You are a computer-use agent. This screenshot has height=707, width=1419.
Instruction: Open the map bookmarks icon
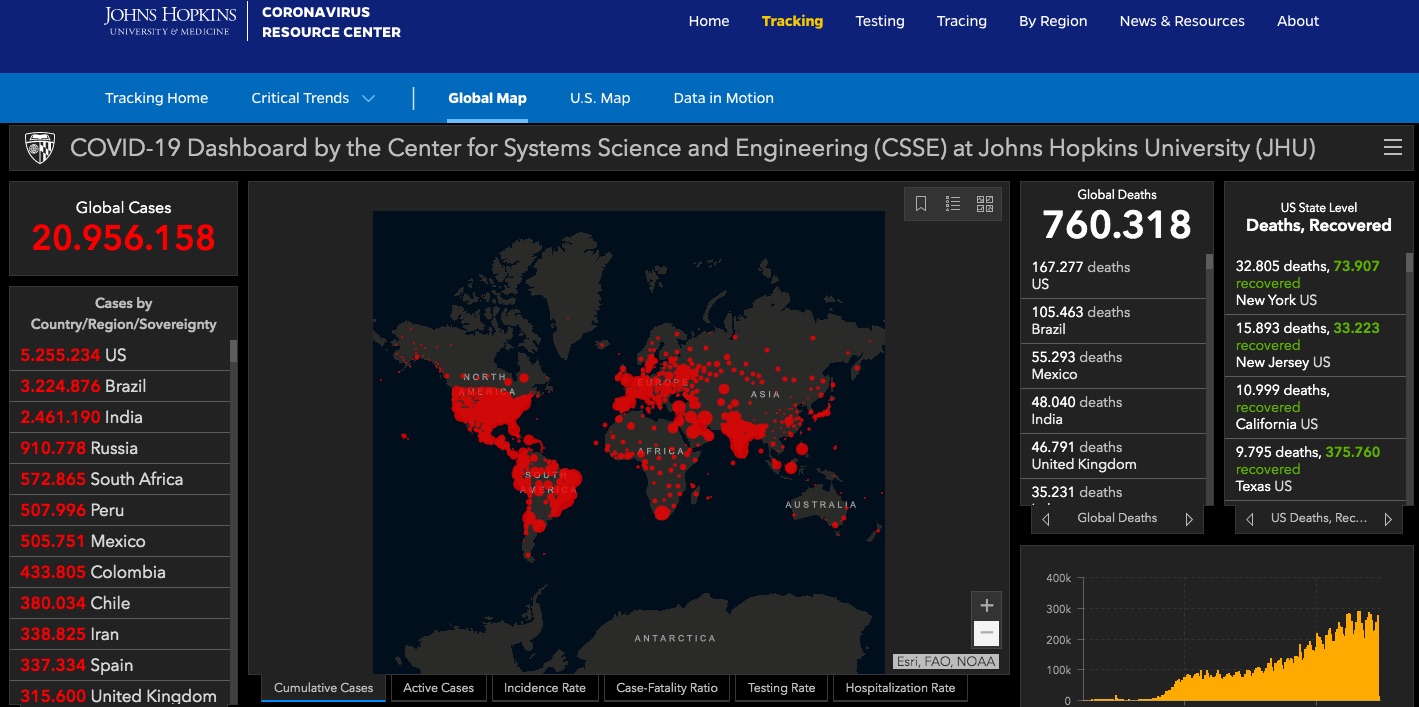coord(921,204)
